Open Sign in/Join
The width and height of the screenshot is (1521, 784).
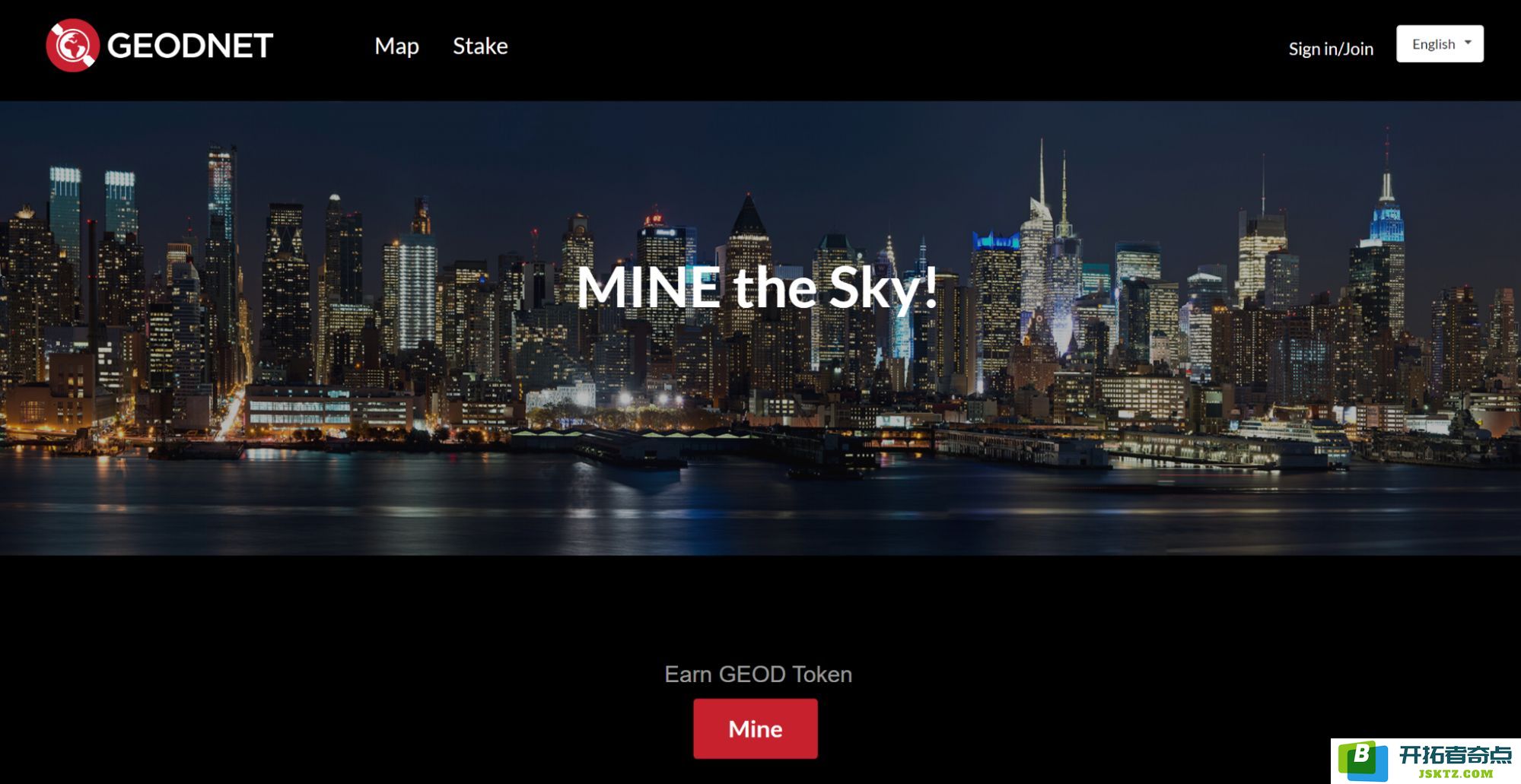point(1331,49)
